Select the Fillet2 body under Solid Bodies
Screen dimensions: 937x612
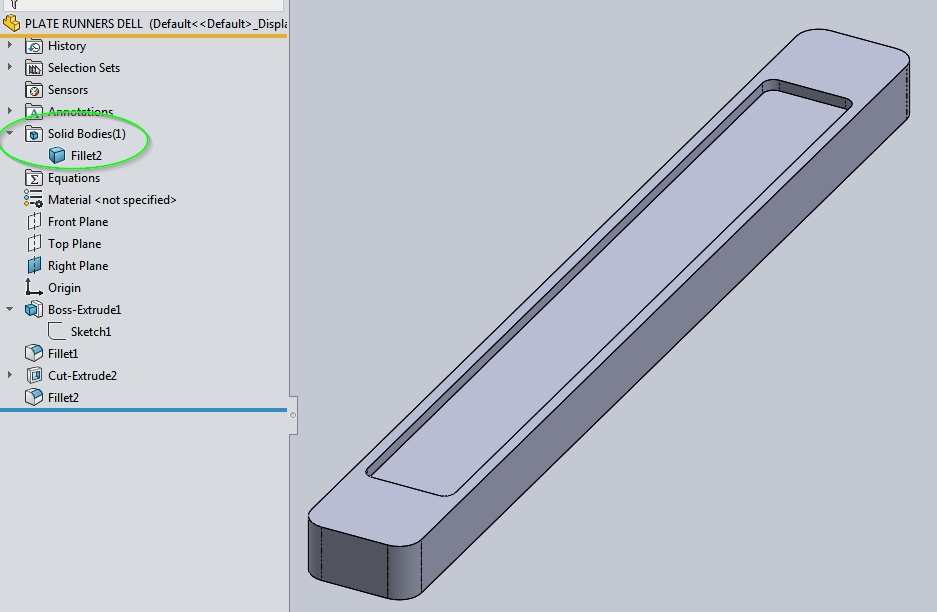pos(86,156)
